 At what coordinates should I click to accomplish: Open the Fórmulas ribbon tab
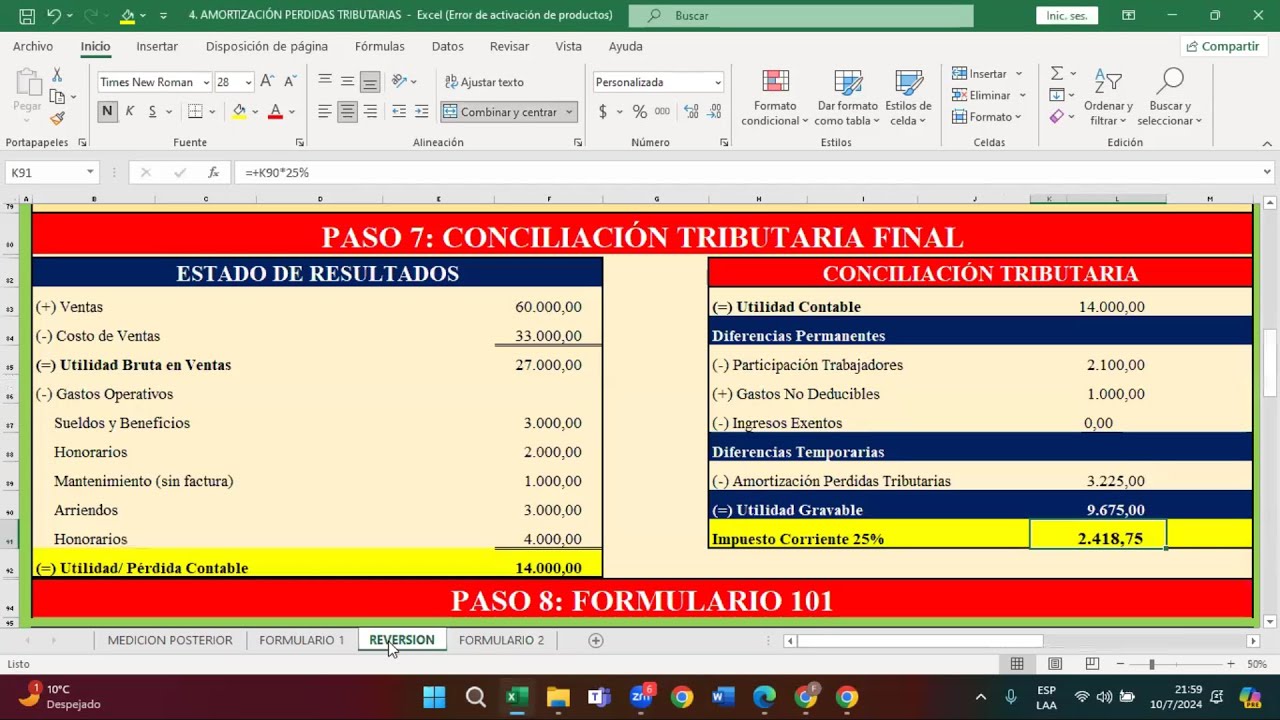pos(380,46)
